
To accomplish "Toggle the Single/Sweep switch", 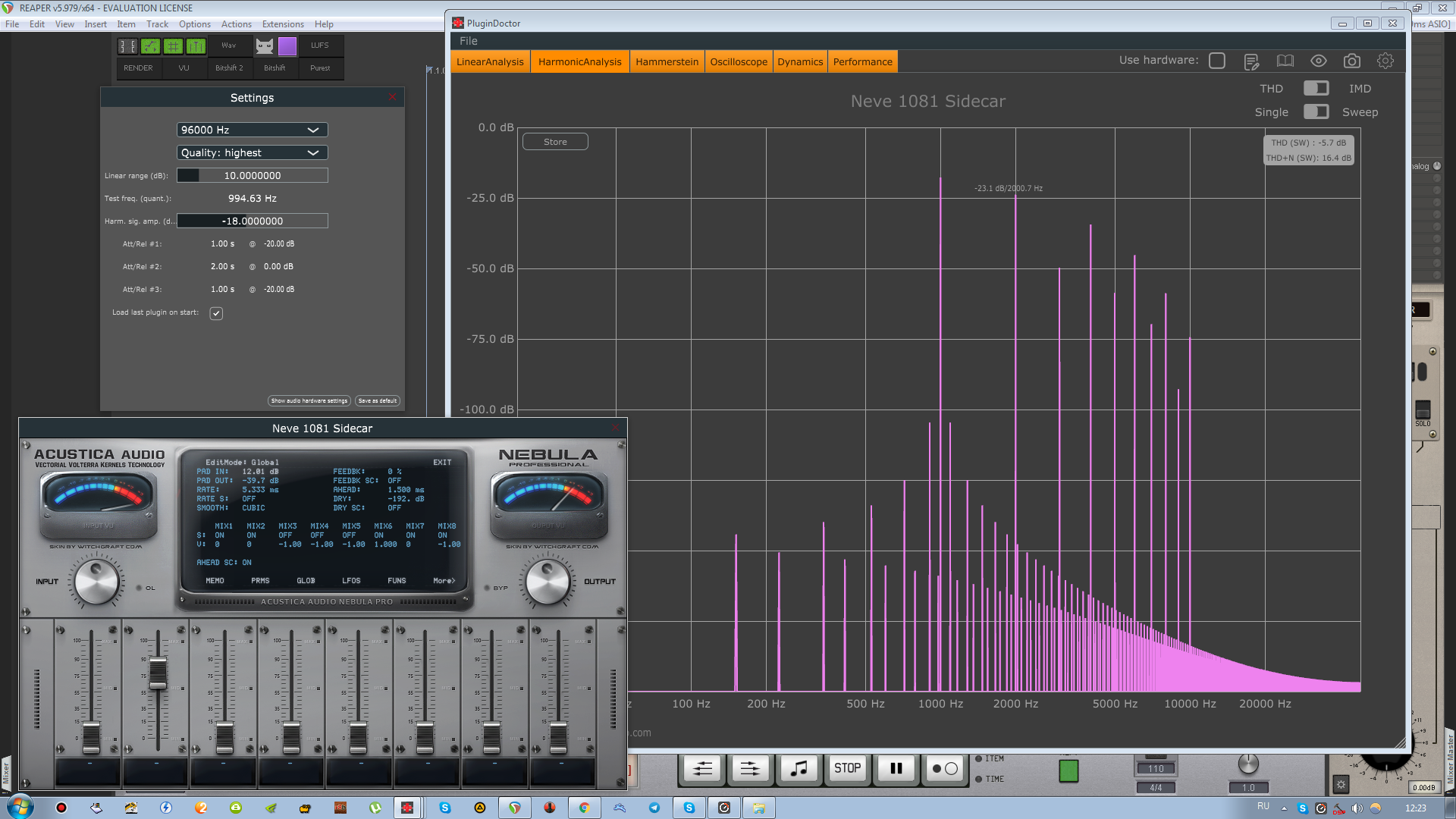I will (x=1316, y=112).
